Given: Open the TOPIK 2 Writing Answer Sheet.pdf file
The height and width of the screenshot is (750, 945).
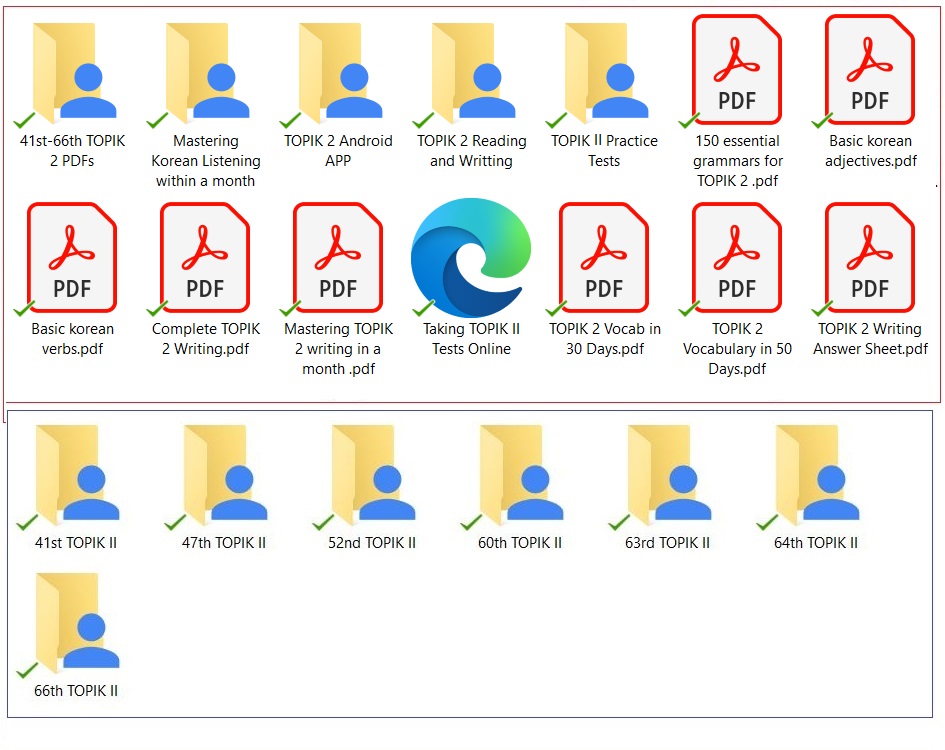Looking at the screenshot, I should pos(870,258).
